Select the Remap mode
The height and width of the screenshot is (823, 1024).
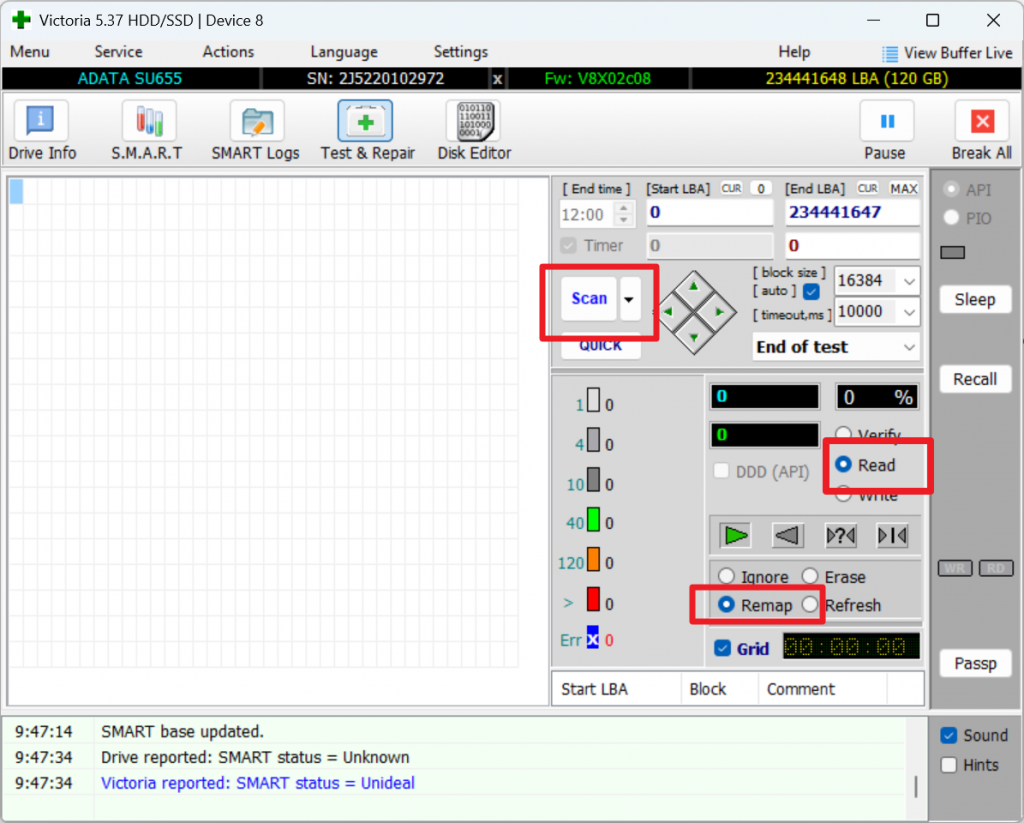[x=727, y=604]
